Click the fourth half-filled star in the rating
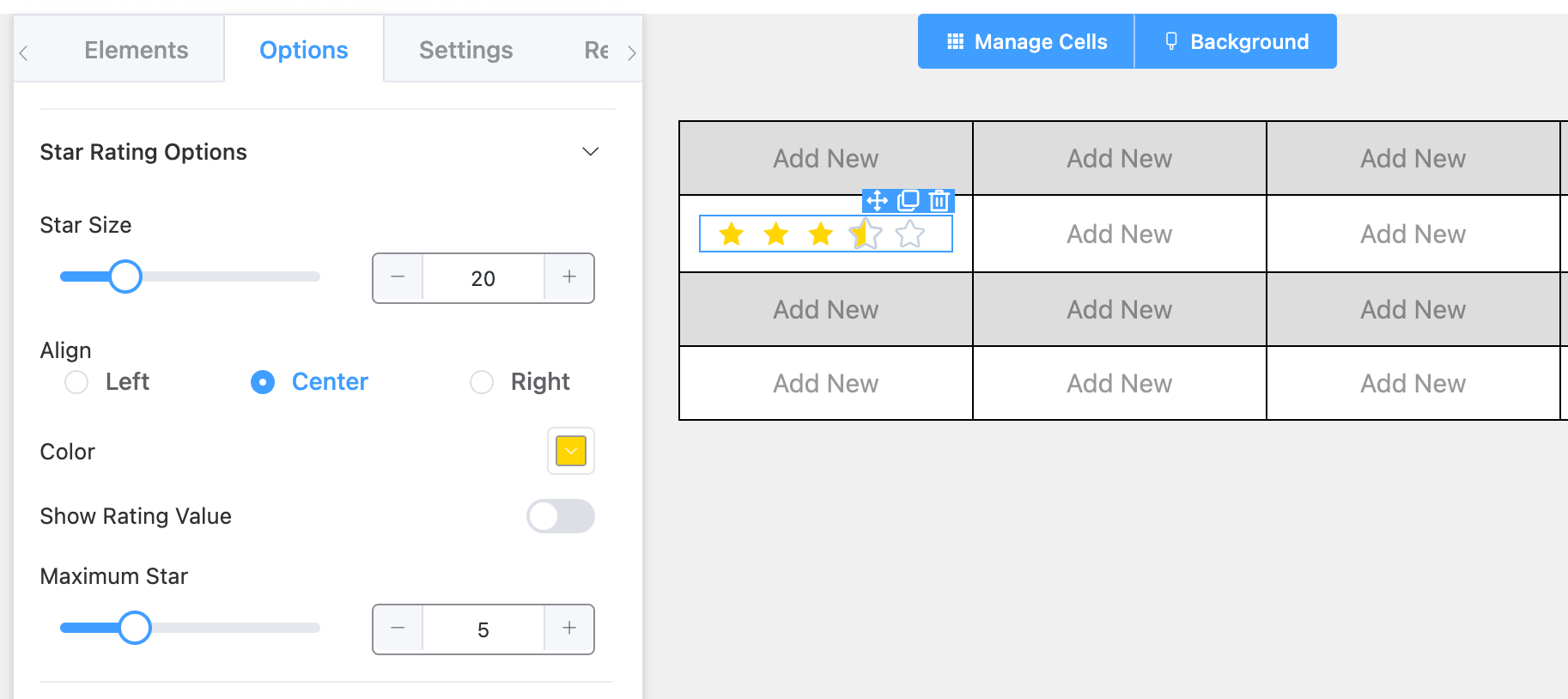This screenshot has height=699, width=1568. click(x=866, y=234)
